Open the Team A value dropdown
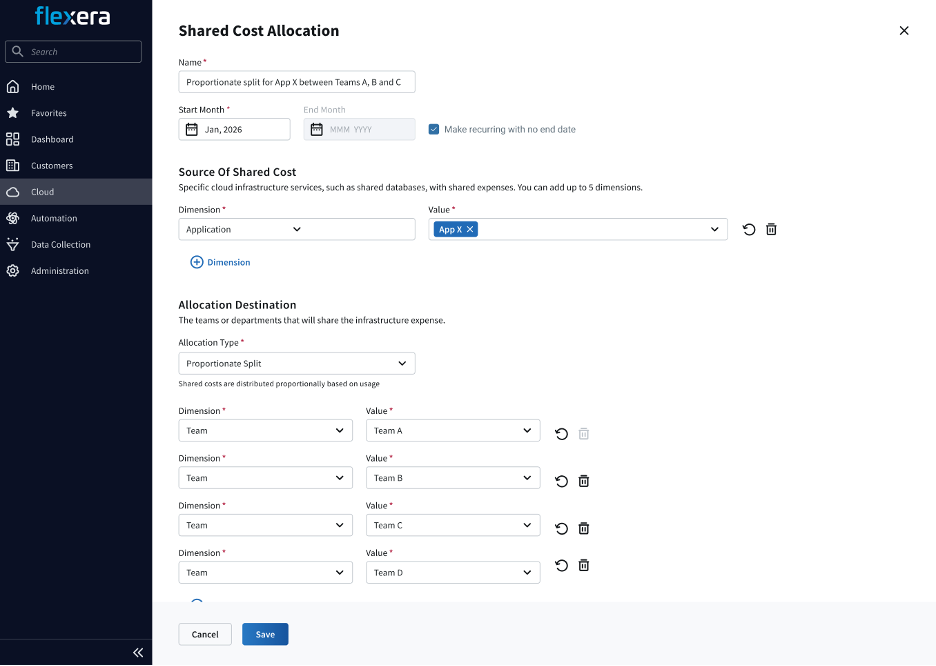Viewport: 936px width, 666px height. [453, 430]
